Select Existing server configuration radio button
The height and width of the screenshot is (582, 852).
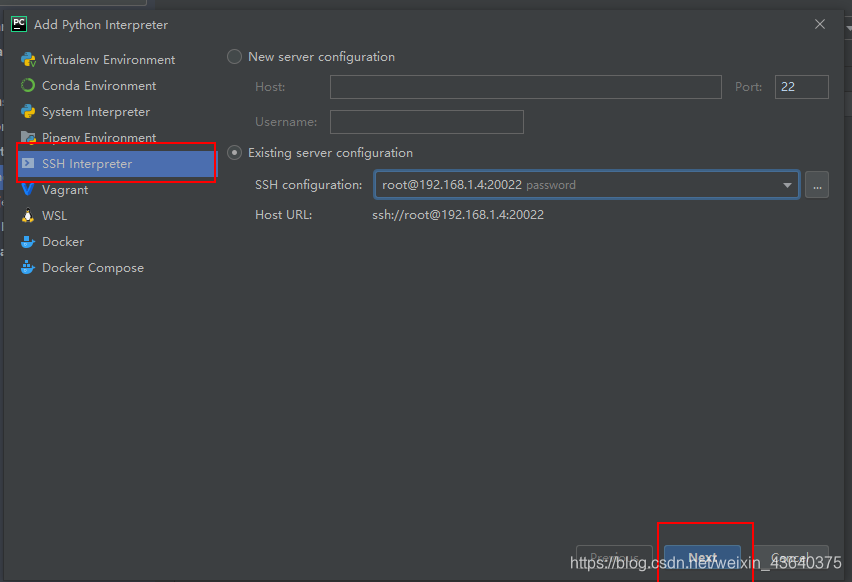point(234,153)
